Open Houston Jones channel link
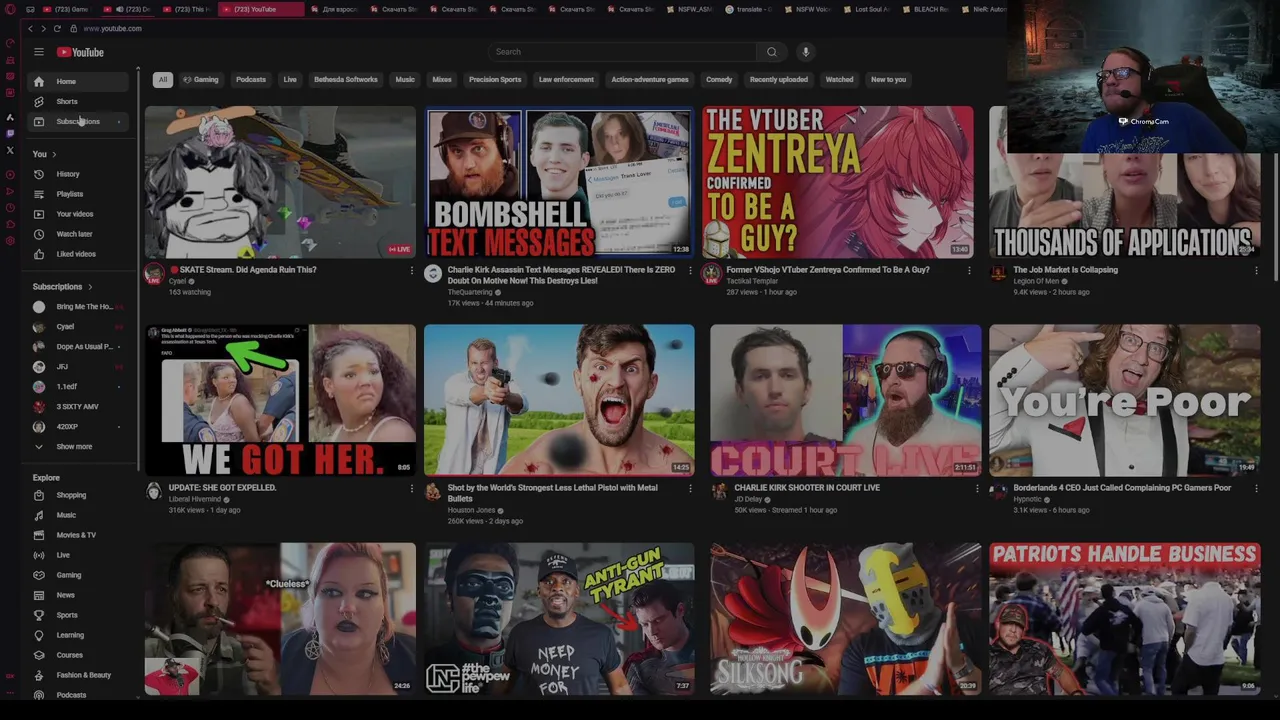 point(471,510)
